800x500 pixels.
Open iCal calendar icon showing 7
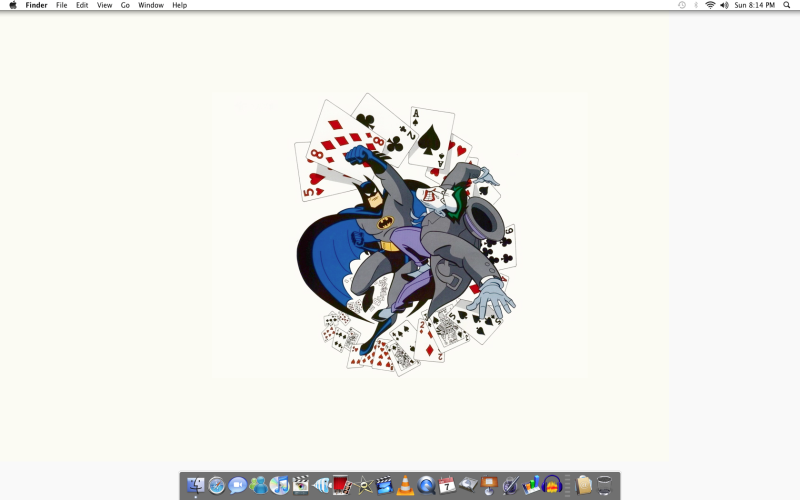pyautogui.click(x=447, y=485)
